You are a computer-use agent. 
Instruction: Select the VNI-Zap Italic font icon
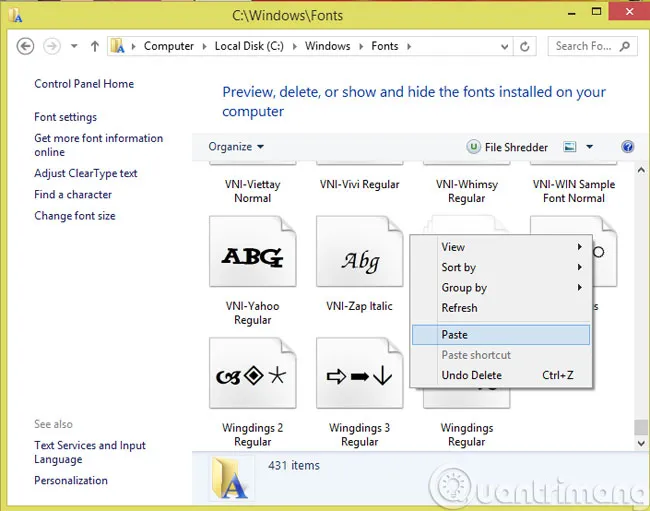[x=359, y=257]
